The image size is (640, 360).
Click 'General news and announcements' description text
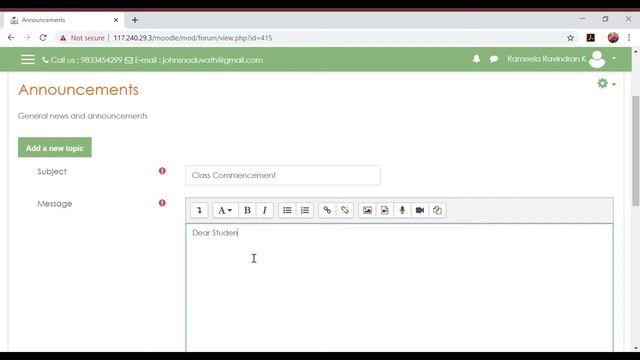point(83,116)
